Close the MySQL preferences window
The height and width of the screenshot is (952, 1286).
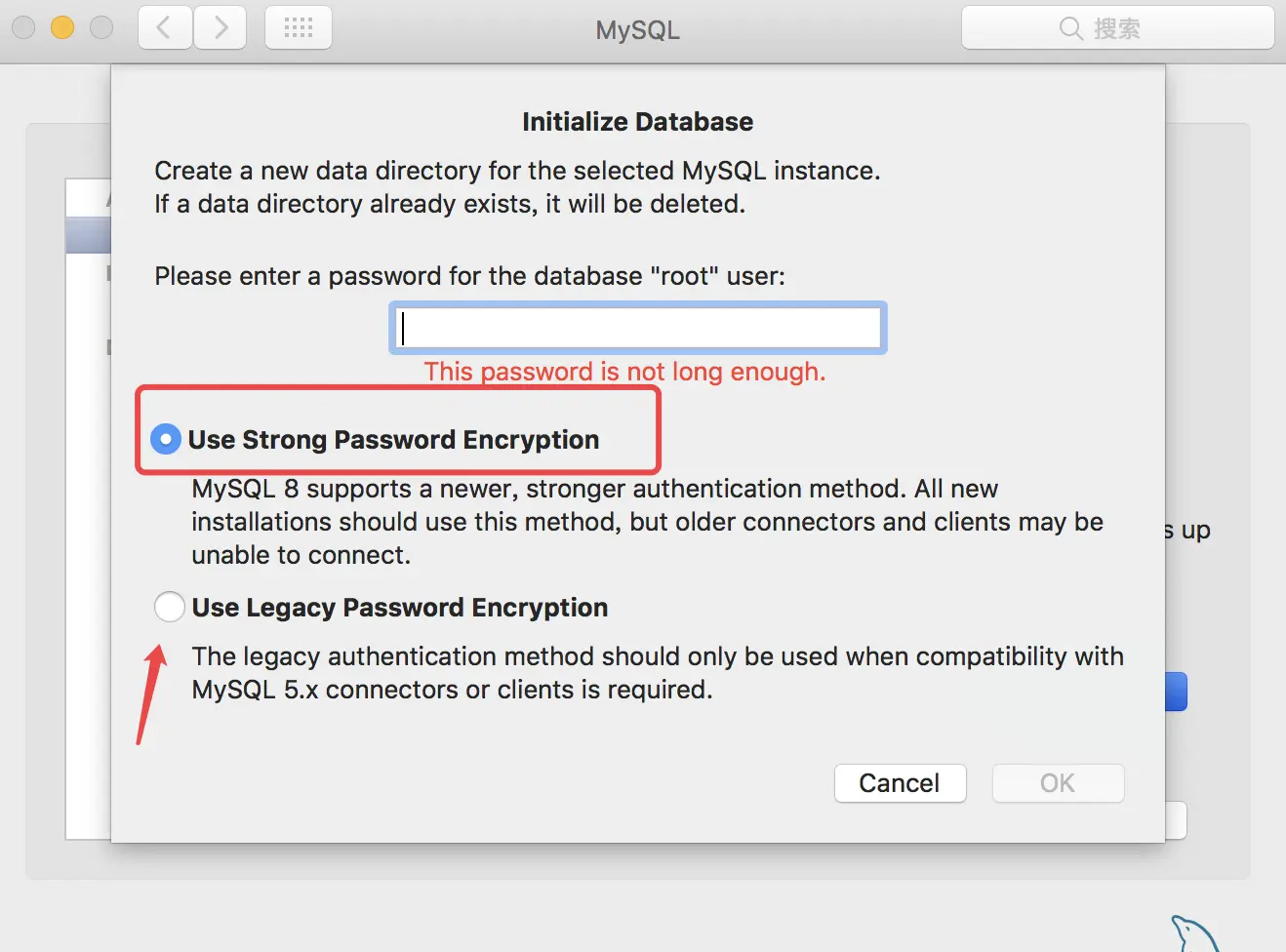(x=23, y=27)
